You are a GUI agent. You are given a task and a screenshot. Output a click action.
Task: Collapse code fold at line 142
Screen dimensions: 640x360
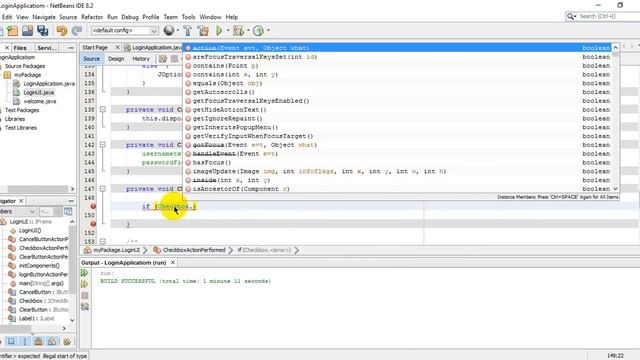point(102,145)
